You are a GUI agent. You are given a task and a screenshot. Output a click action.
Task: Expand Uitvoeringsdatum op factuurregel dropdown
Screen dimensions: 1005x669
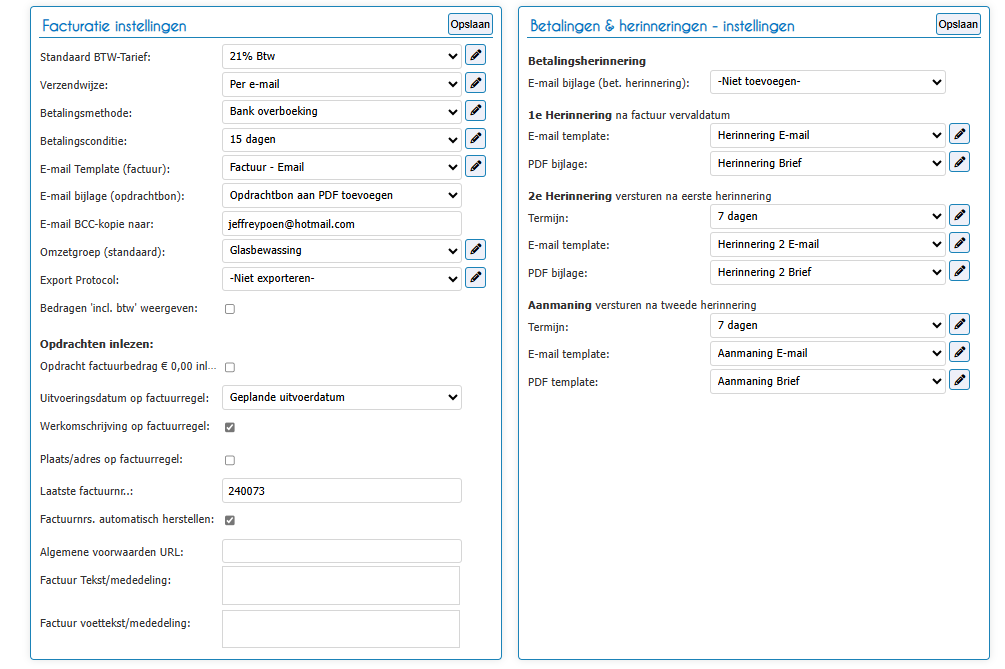(342, 397)
